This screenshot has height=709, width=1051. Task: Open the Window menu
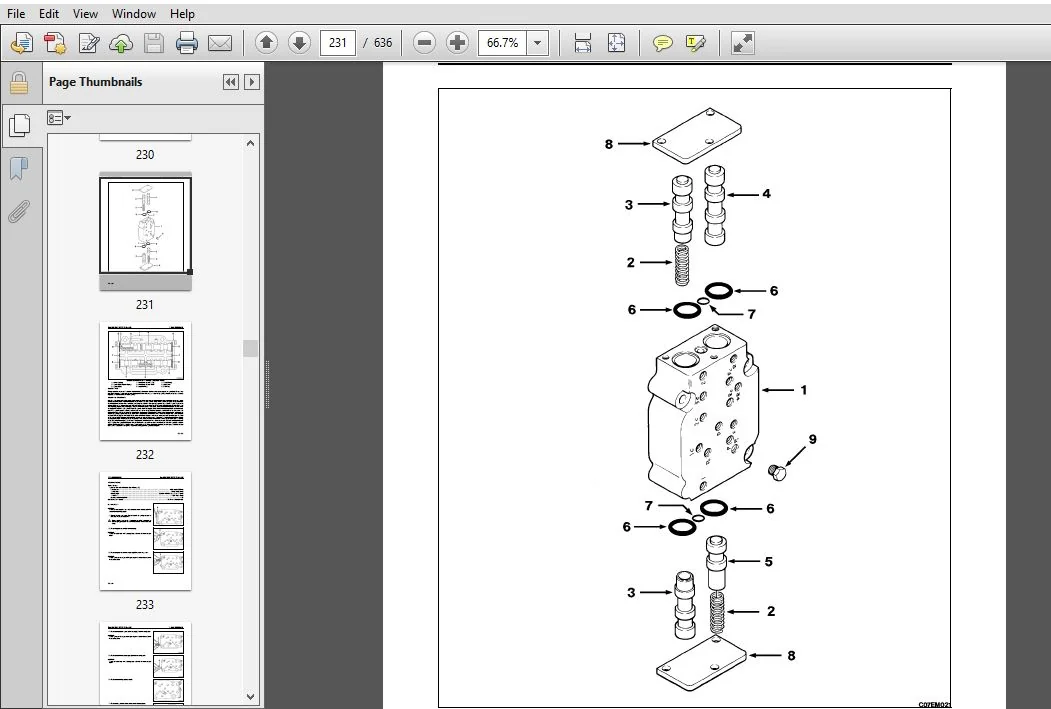point(133,13)
